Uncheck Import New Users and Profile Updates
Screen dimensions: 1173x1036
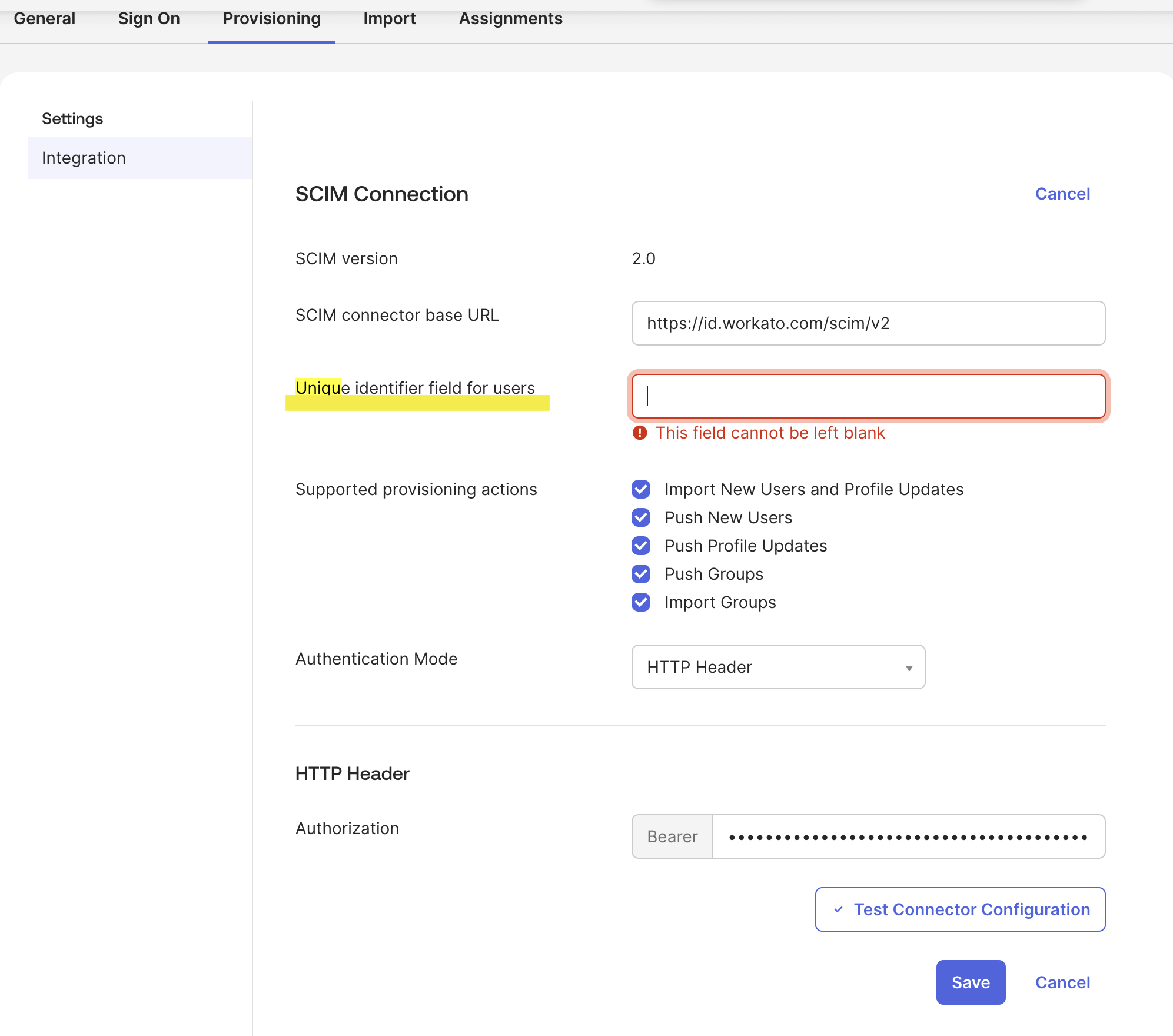pos(641,489)
